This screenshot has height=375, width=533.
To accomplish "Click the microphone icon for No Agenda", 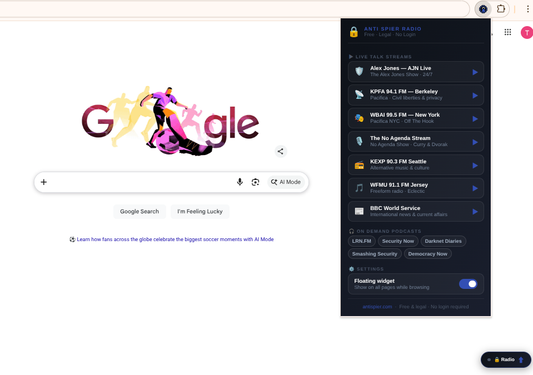I will tap(359, 141).
